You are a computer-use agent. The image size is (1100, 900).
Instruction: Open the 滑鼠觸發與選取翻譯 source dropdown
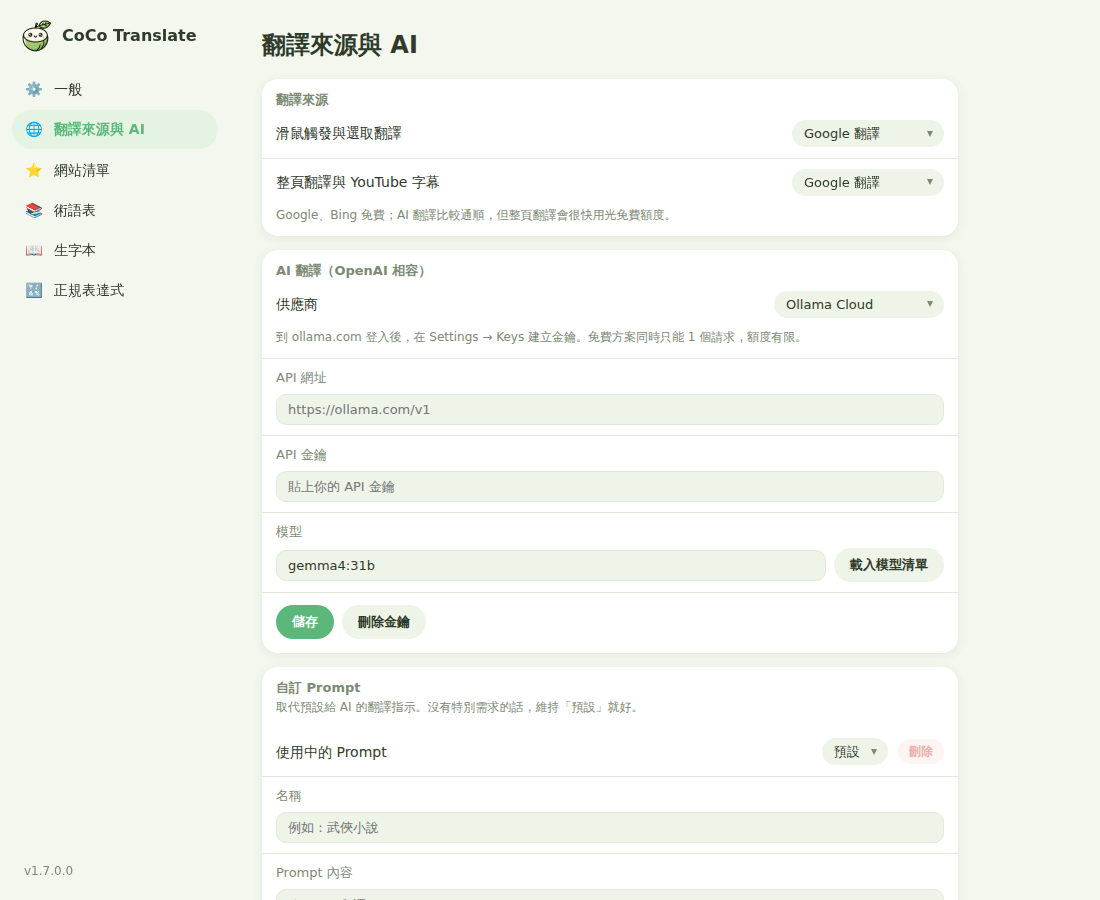coord(868,133)
